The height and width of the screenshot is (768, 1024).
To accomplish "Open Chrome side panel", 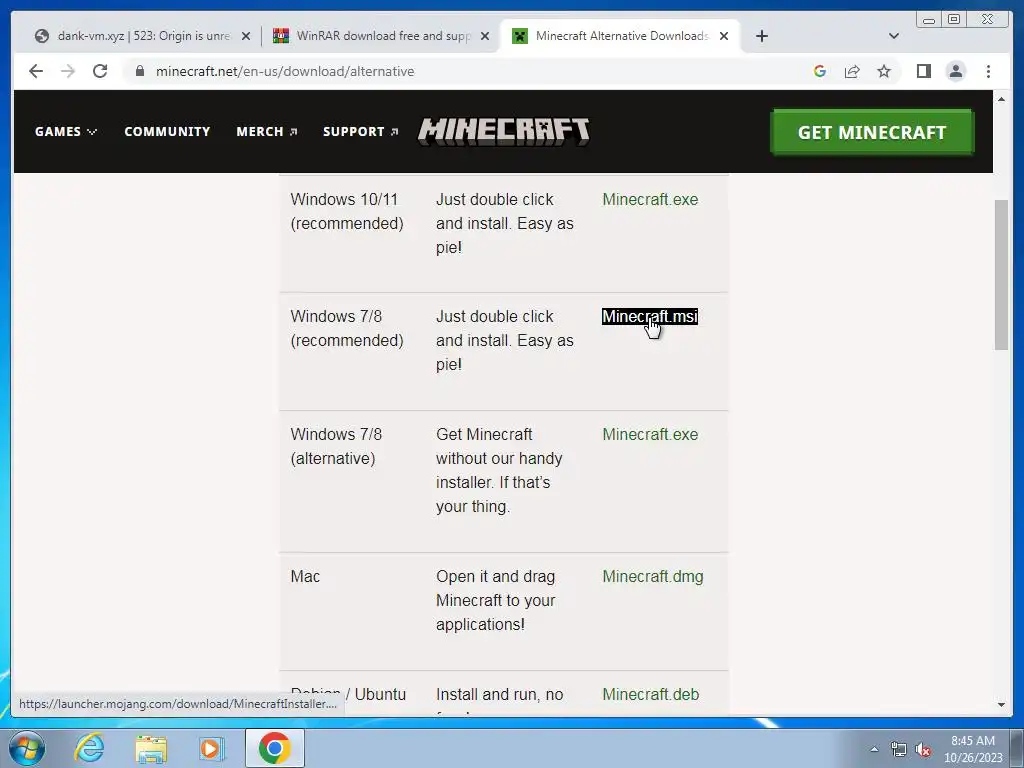I will (923, 71).
